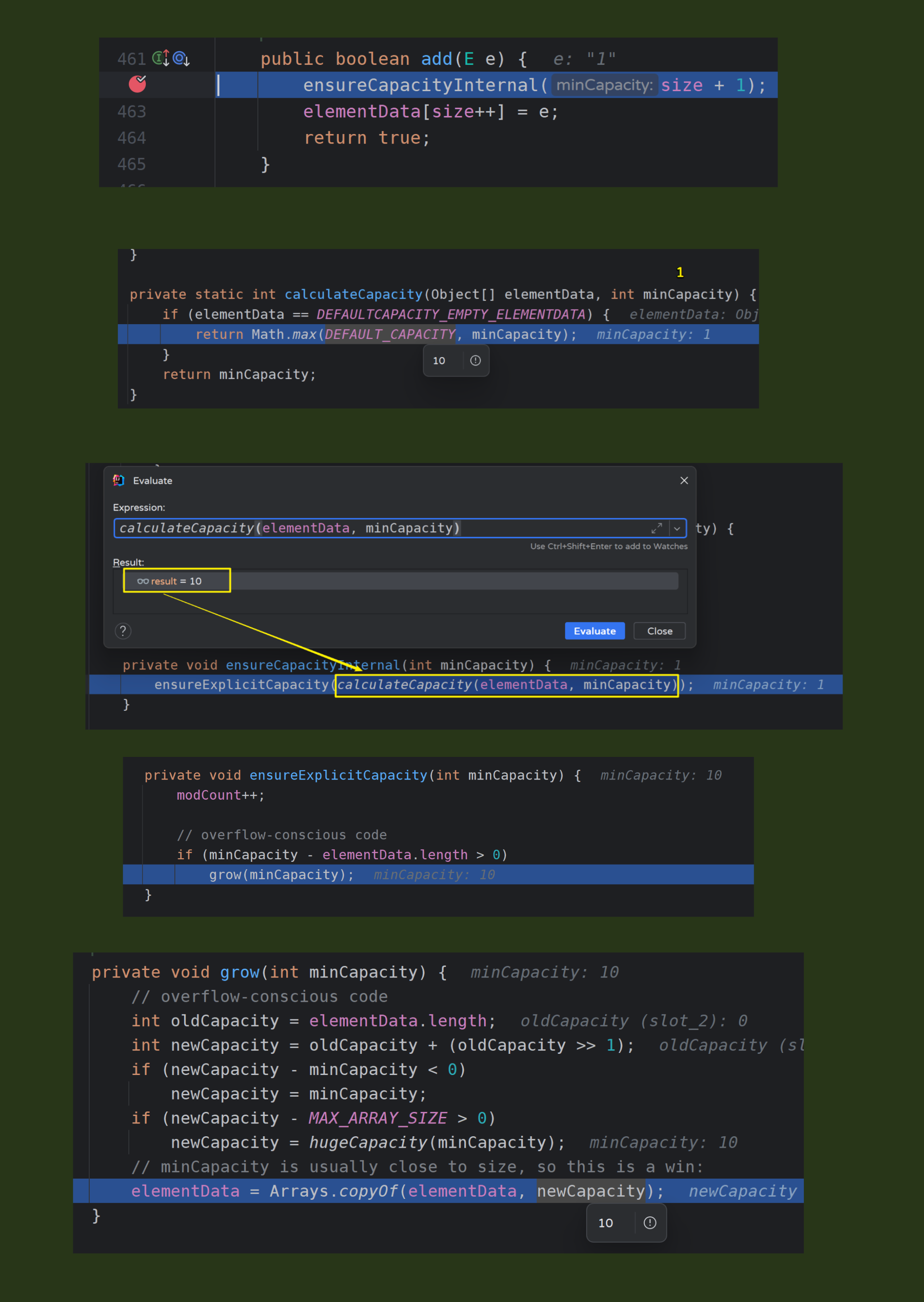
Task: Click the glasses watch icon next to result
Action: 143,581
